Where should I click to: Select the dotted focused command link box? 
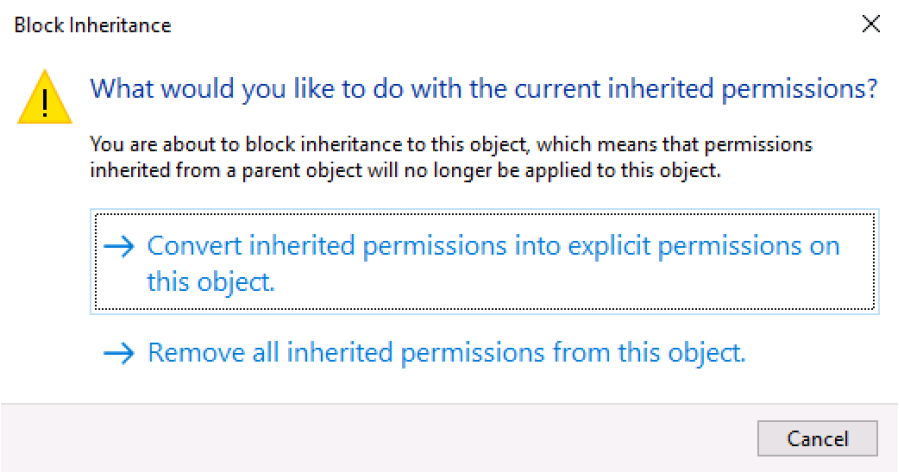tap(484, 262)
